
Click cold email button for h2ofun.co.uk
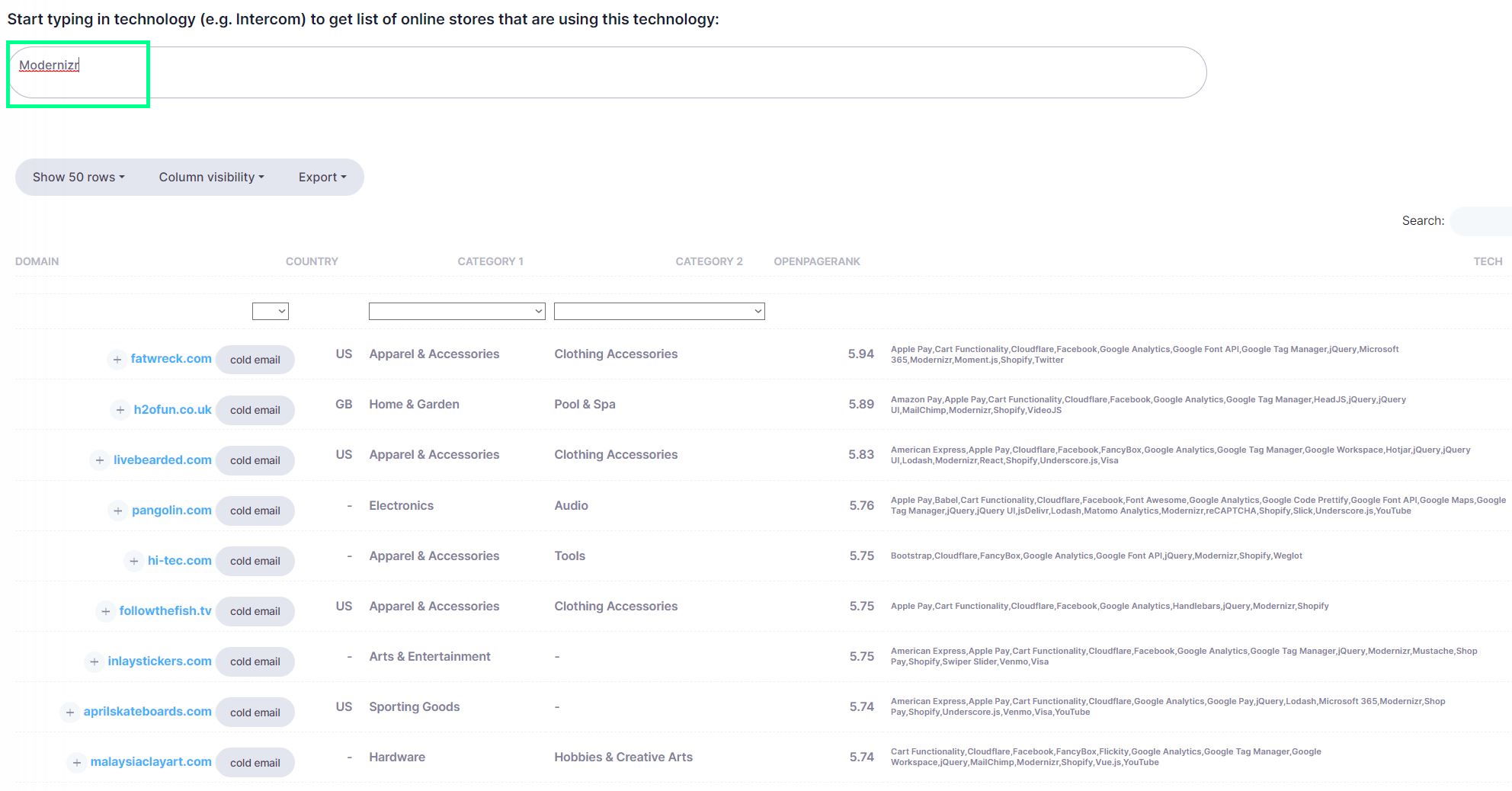255,410
